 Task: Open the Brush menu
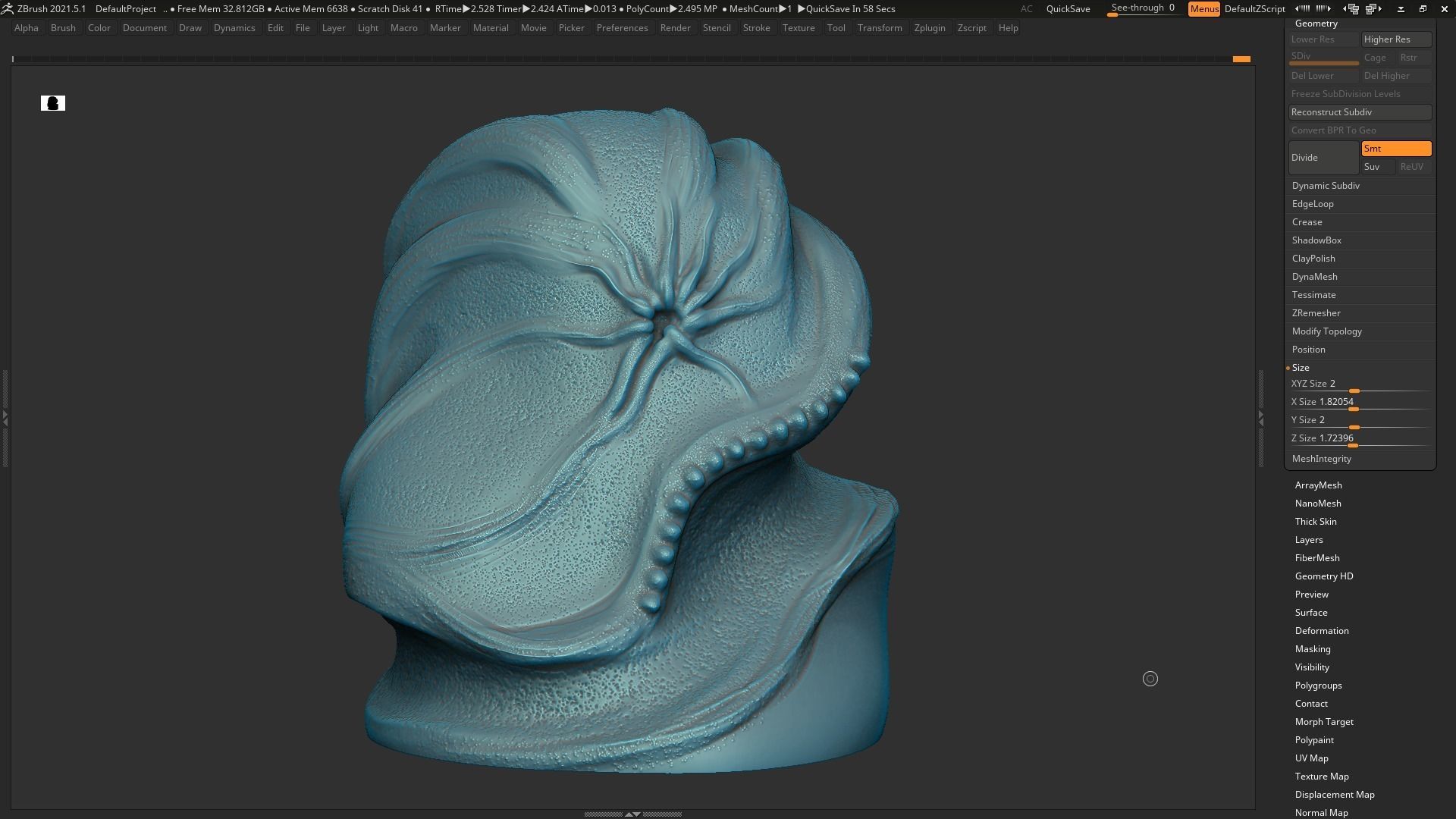coord(63,28)
